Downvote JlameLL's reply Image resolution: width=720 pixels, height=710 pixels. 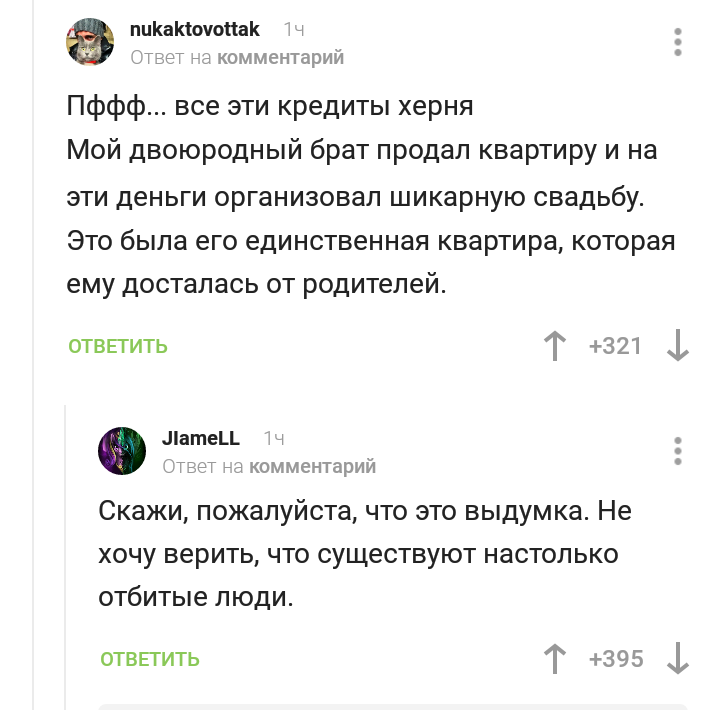click(x=678, y=659)
